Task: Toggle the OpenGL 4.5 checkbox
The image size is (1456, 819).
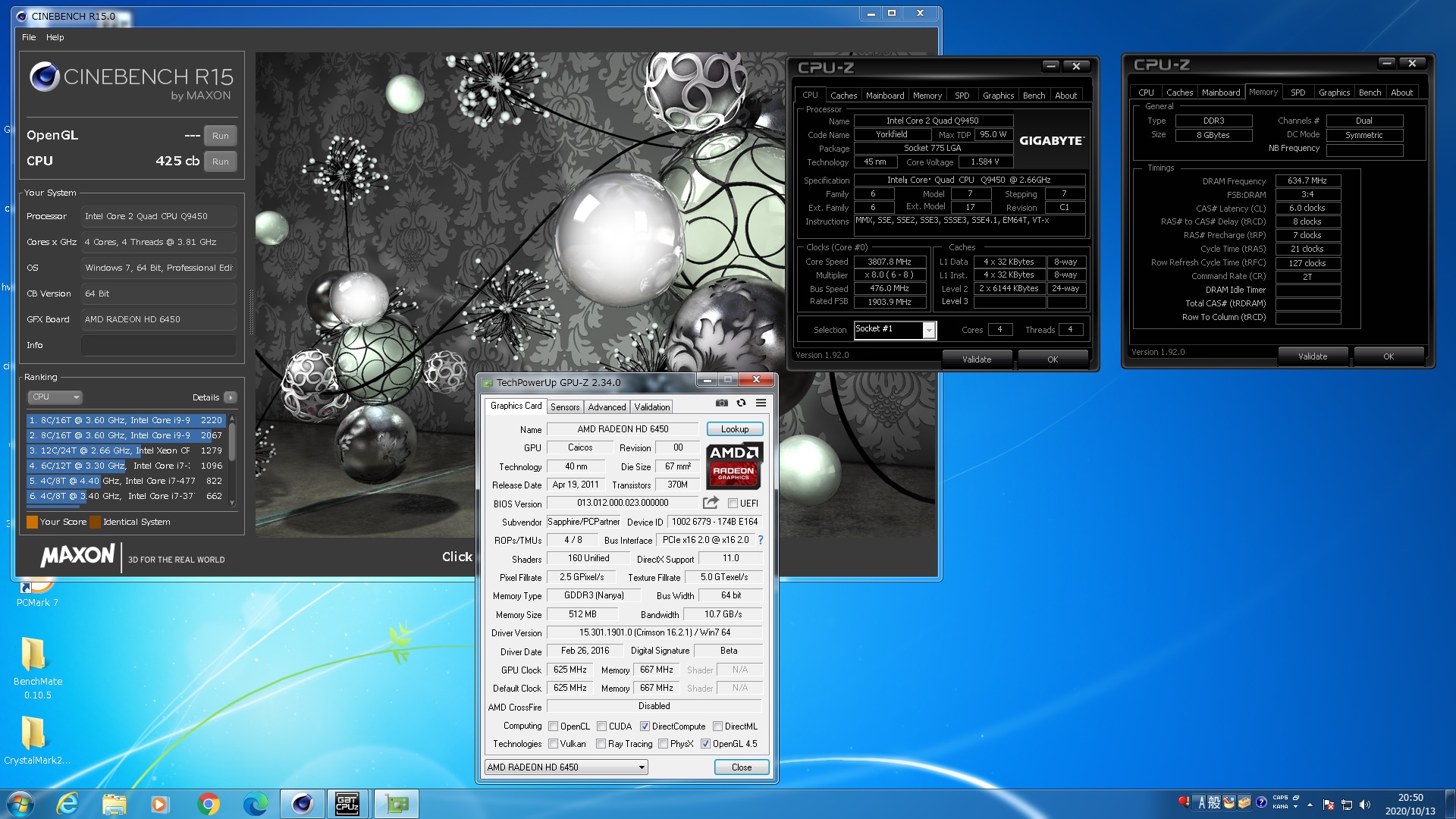Action: coord(705,743)
